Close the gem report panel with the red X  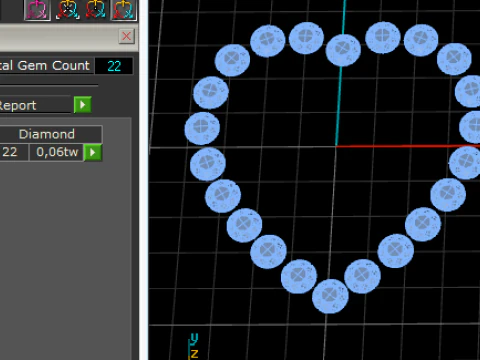(126, 36)
